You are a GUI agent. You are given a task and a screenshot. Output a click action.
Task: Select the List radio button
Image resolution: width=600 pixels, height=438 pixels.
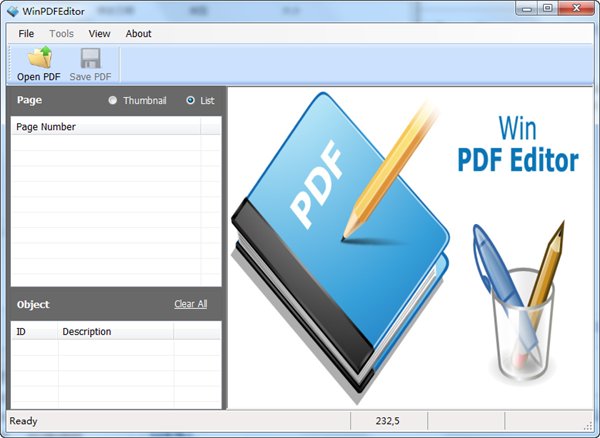pyautogui.click(x=190, y=100)
